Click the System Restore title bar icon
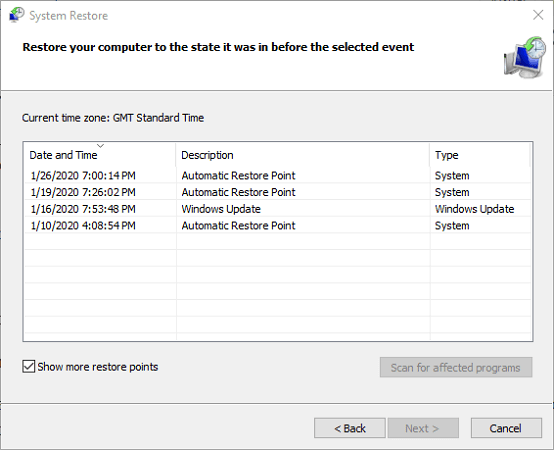Image resolution: width=554 pixels, height=450 pixels. point(16,15)
